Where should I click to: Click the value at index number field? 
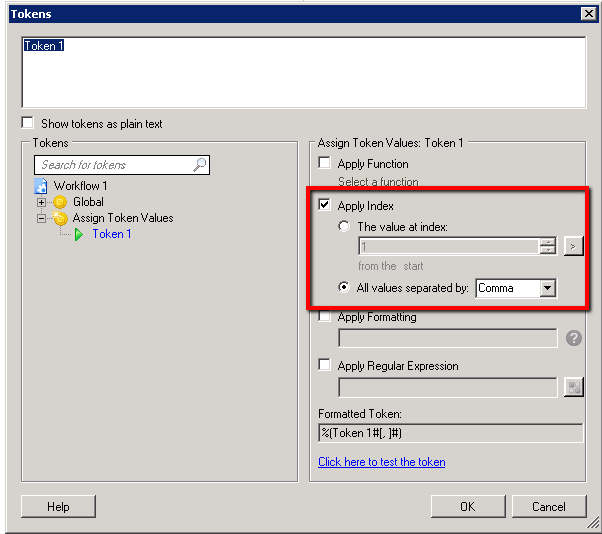point(449,246)
